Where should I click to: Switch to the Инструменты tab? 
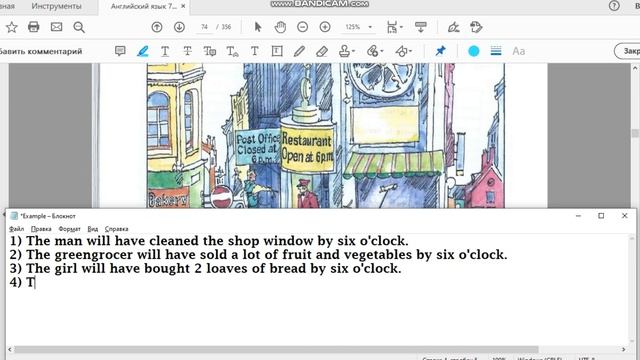pos(56,6)
